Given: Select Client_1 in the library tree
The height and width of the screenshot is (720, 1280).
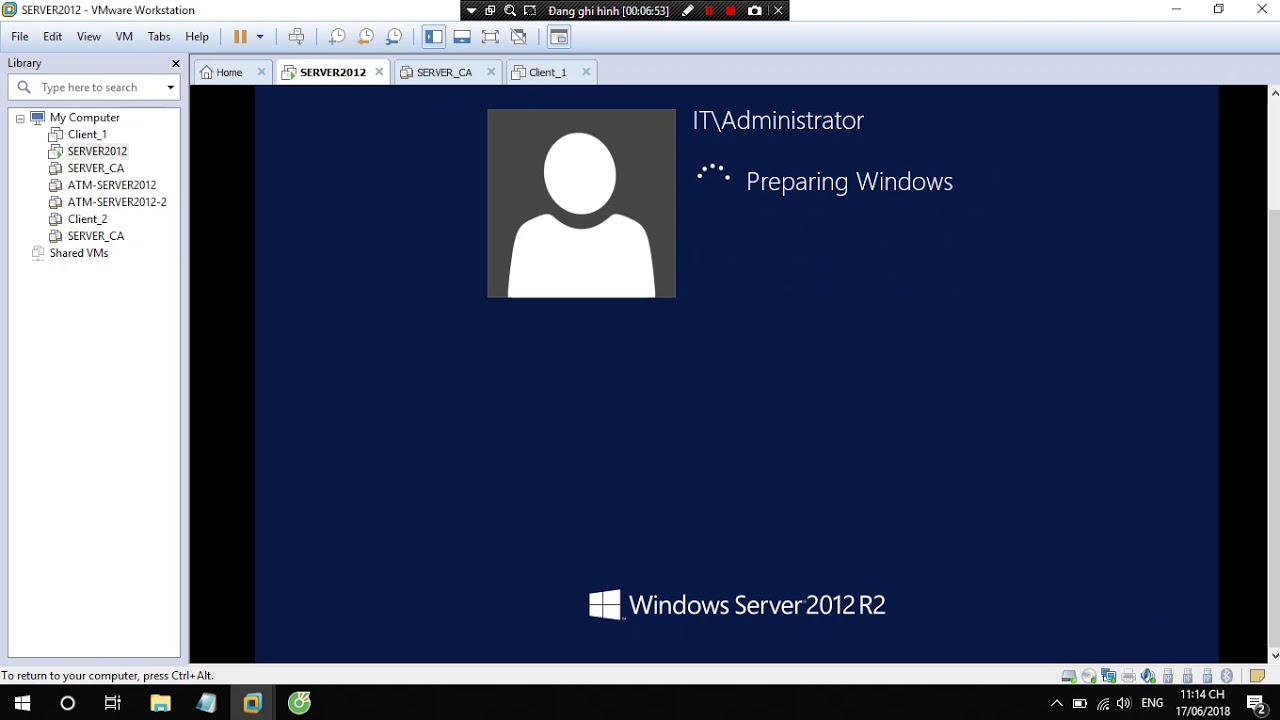Looking at the screenshot, I should coord(87,134).
